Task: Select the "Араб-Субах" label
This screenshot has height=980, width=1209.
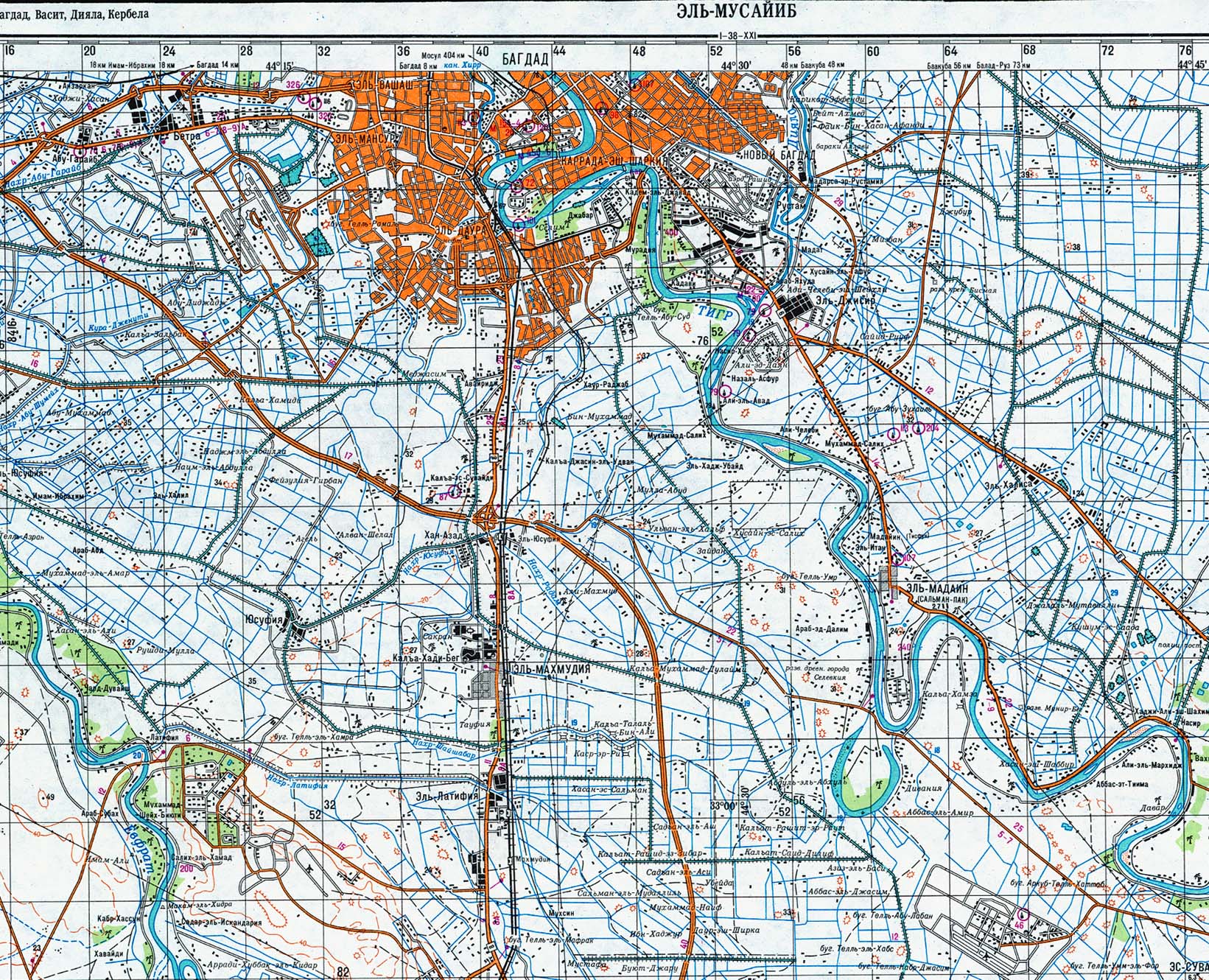Action: pyautogui.click(x=99, y=815)
